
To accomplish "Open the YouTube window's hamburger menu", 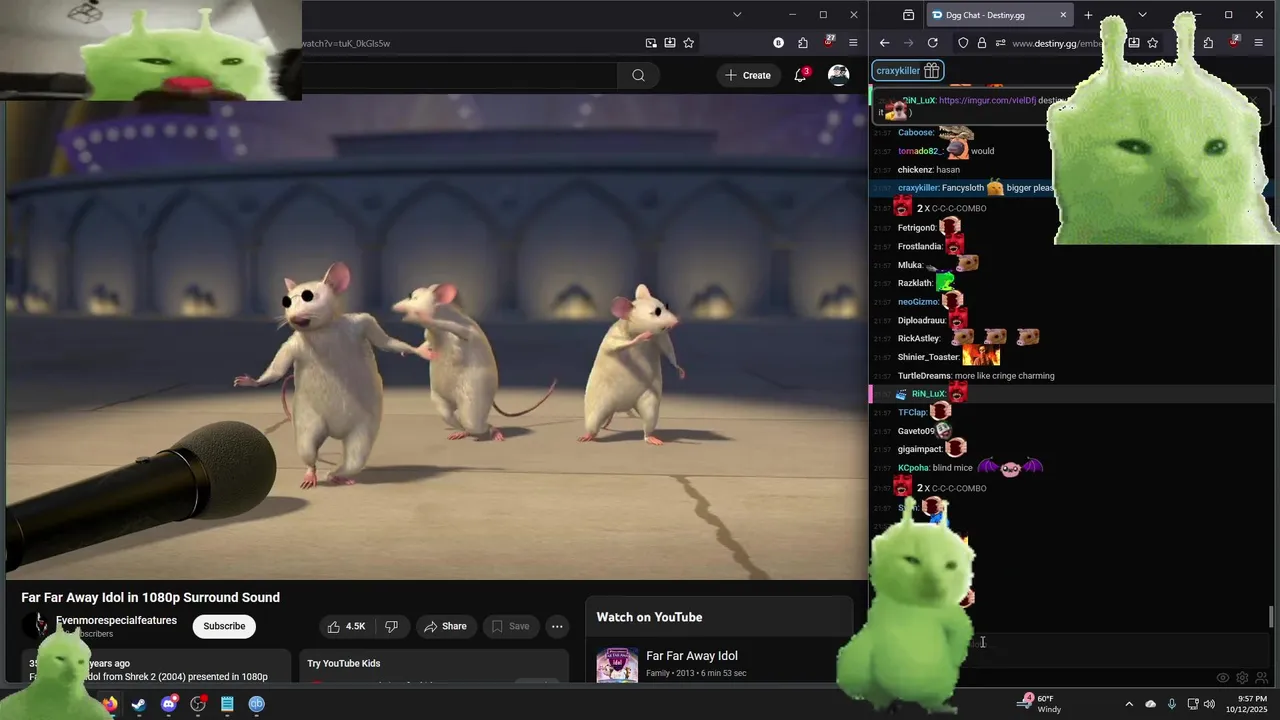I will [x=853, y=43].
